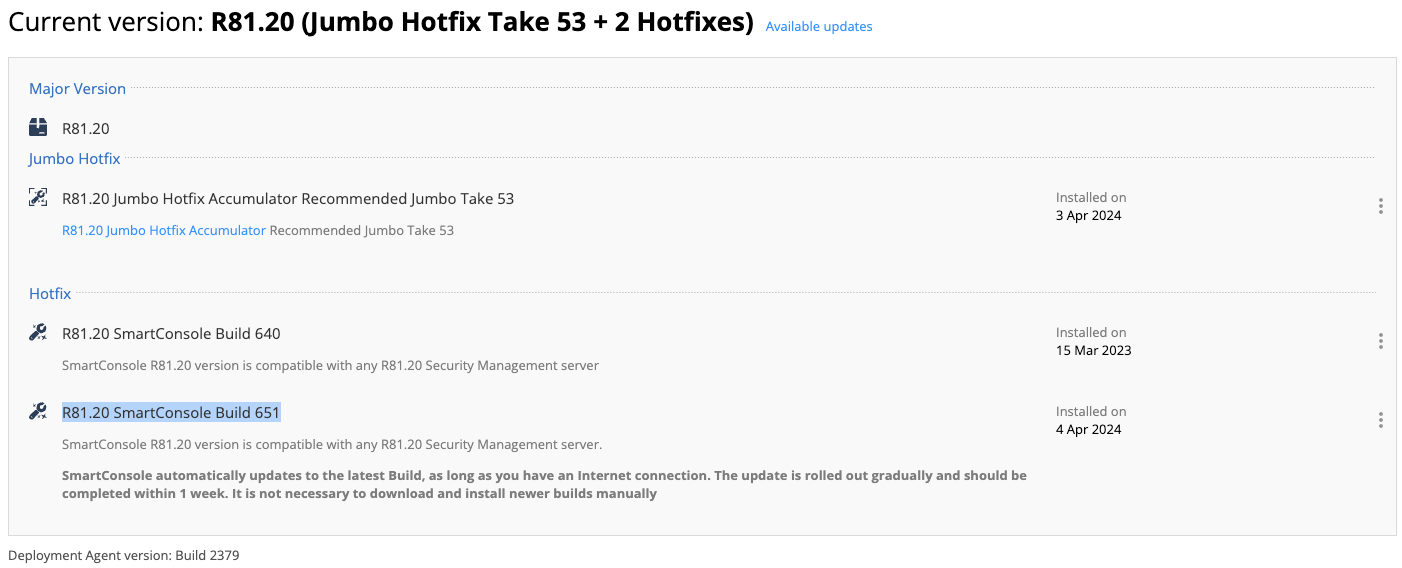
Task: Click the R81.20 major version entry text
Action: pyautogui.click(x=86, y=129)
